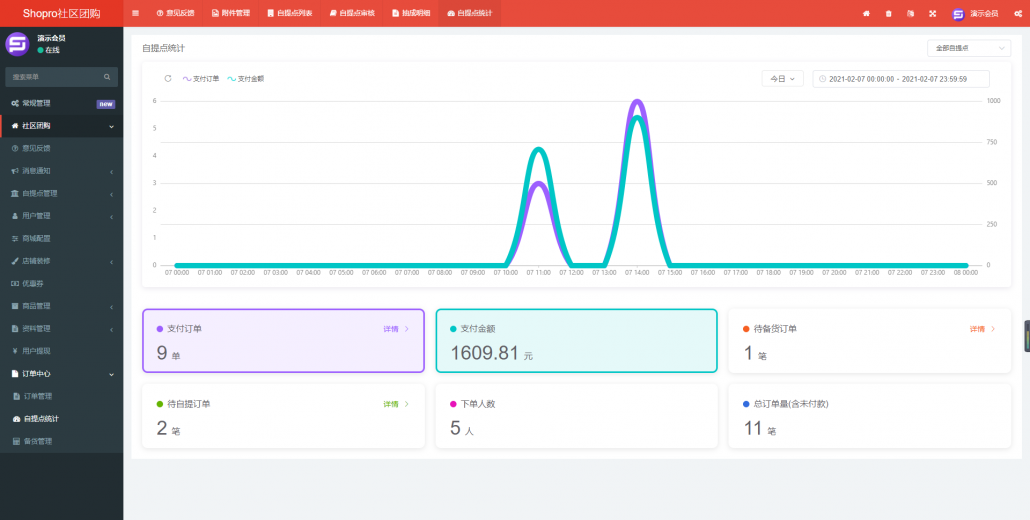Click the trash icon to clear cache
This screenshot has height=520, width=1030.
point(888,13)
